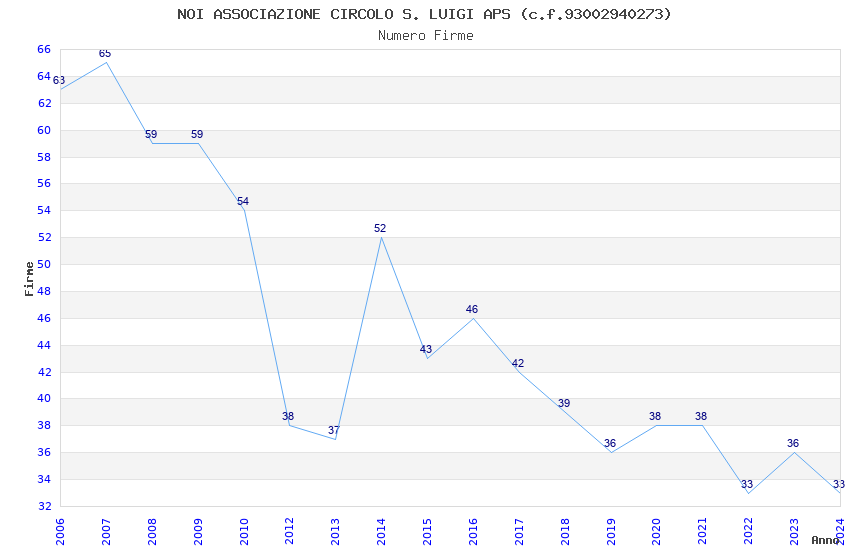The width and height of the screenshot is (850, 550).
Task: Click y-axis tick value 42
Action: tap(44, 372)
